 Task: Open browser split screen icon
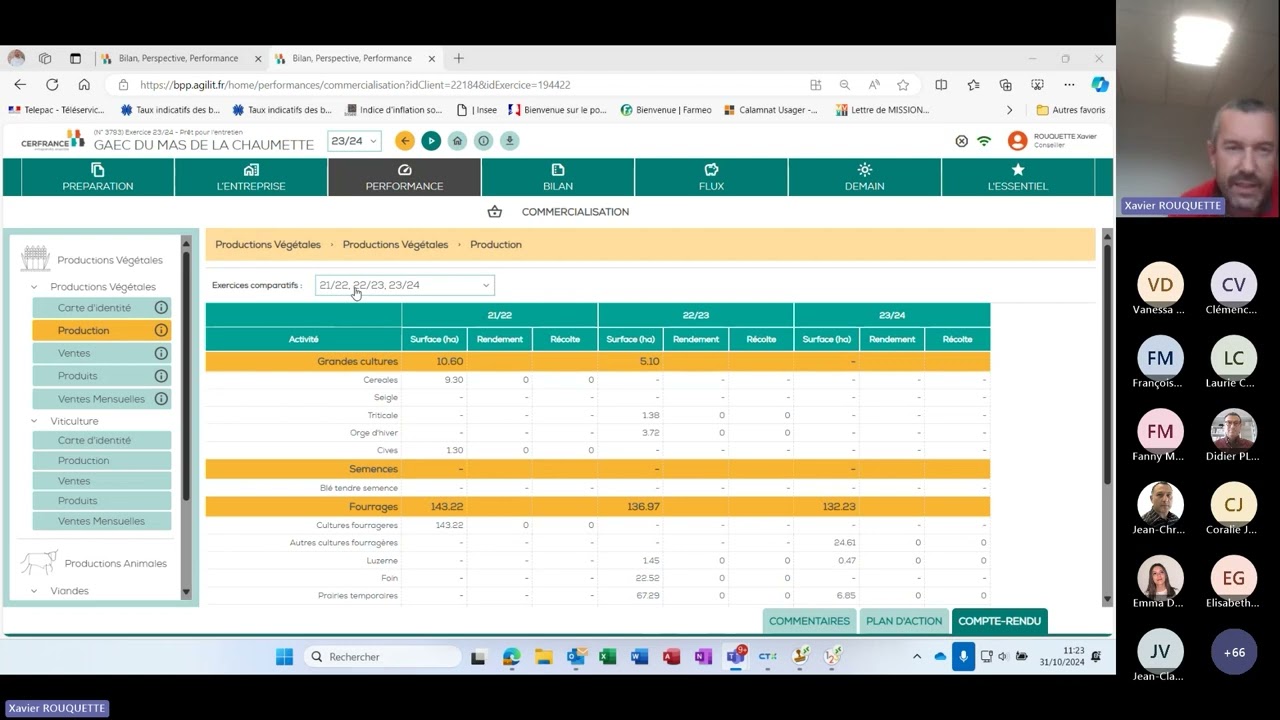point(941,85)
